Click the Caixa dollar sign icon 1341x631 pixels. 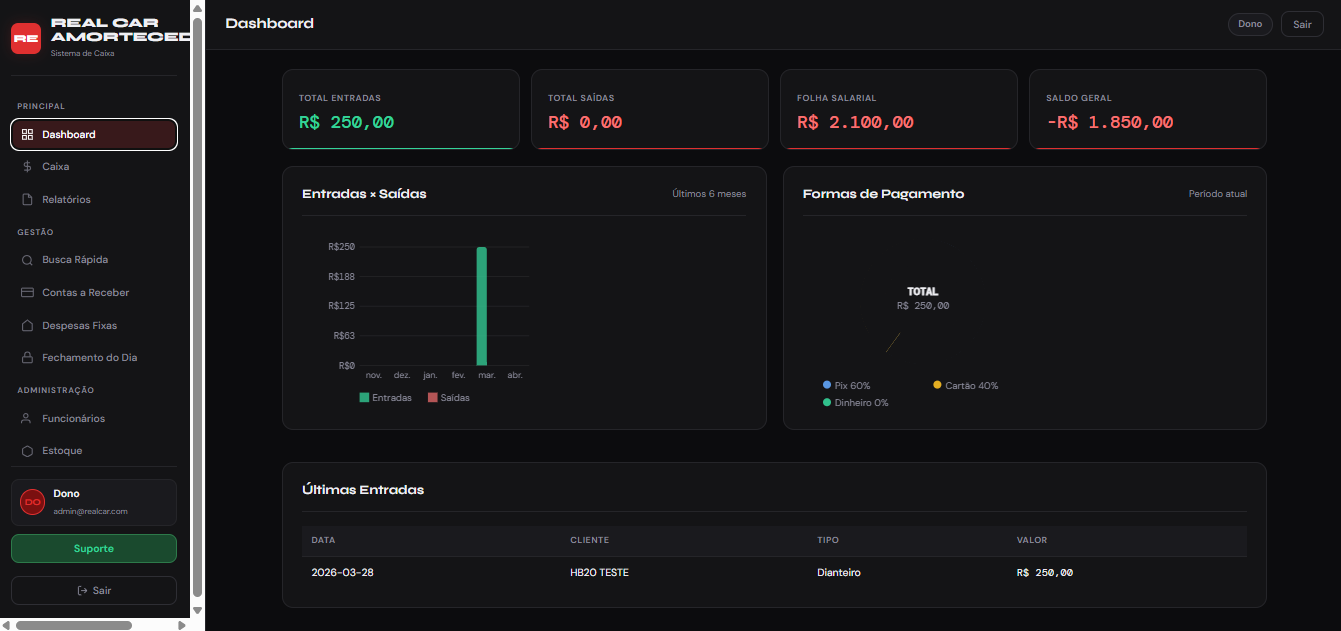[x=28, y=167]
